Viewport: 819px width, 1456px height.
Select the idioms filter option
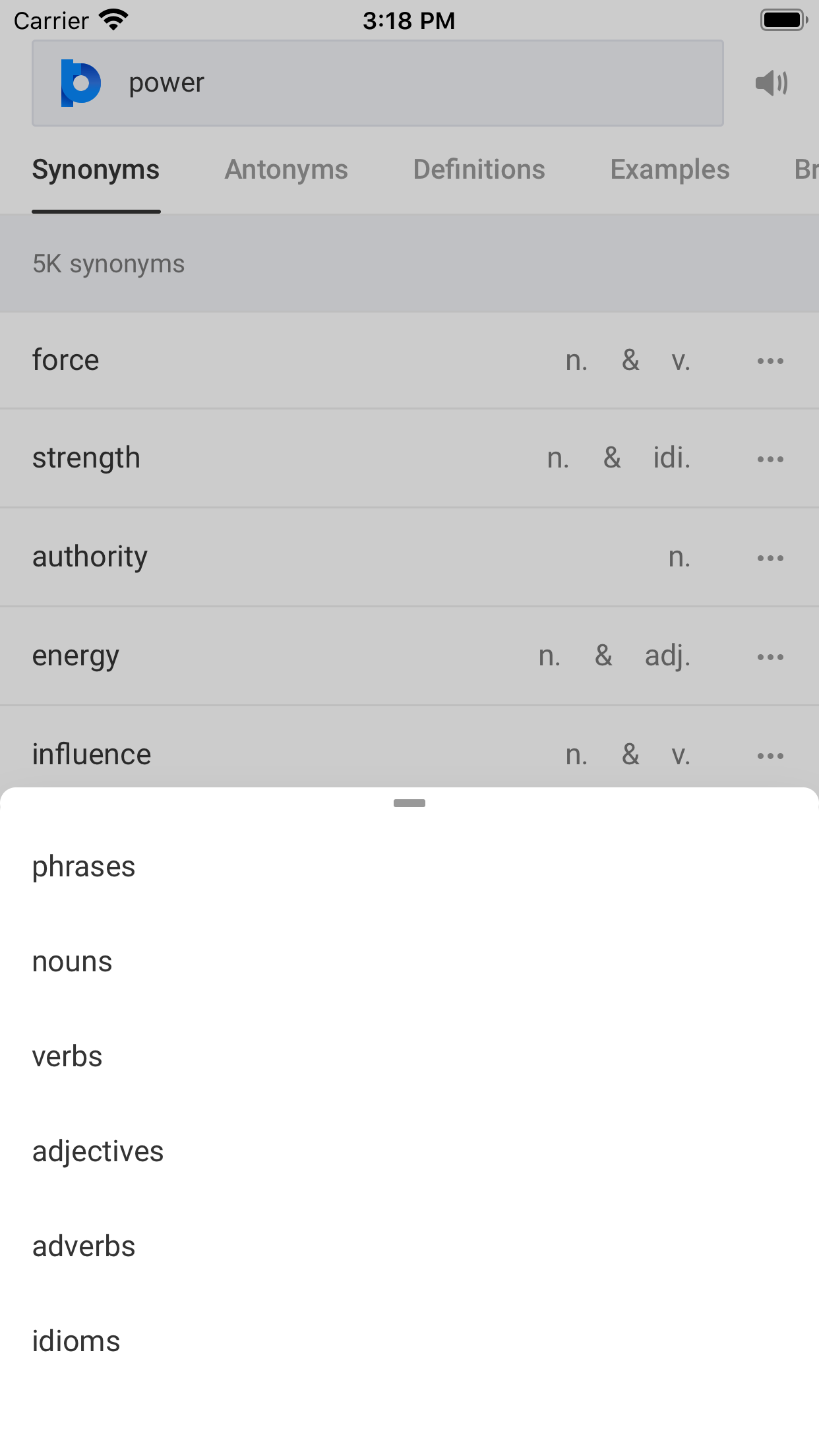click(x=76, y=1342)
